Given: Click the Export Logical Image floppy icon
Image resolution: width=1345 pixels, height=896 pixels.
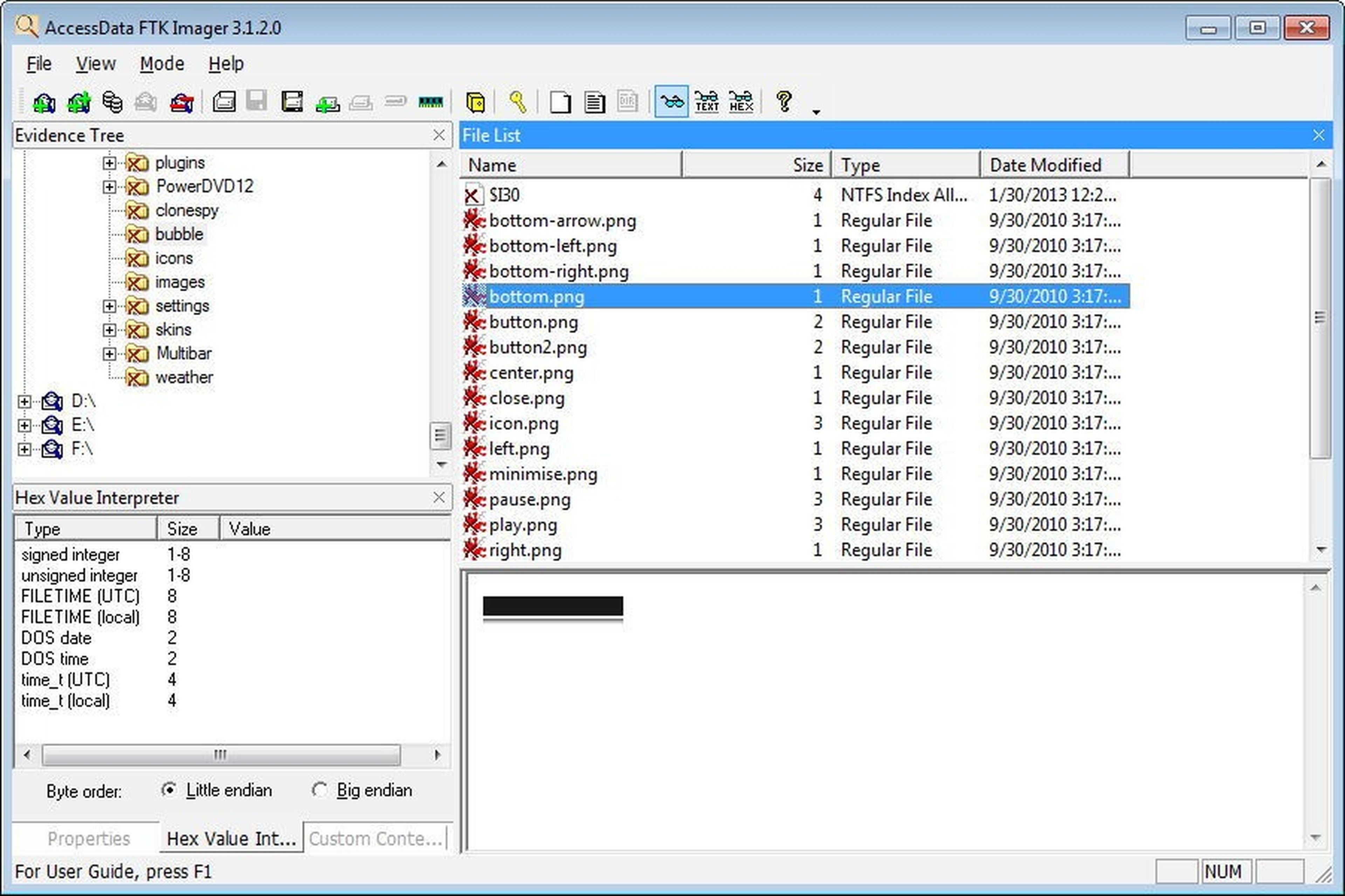Looking at the screenshot, I should click(x=292, y=102).
